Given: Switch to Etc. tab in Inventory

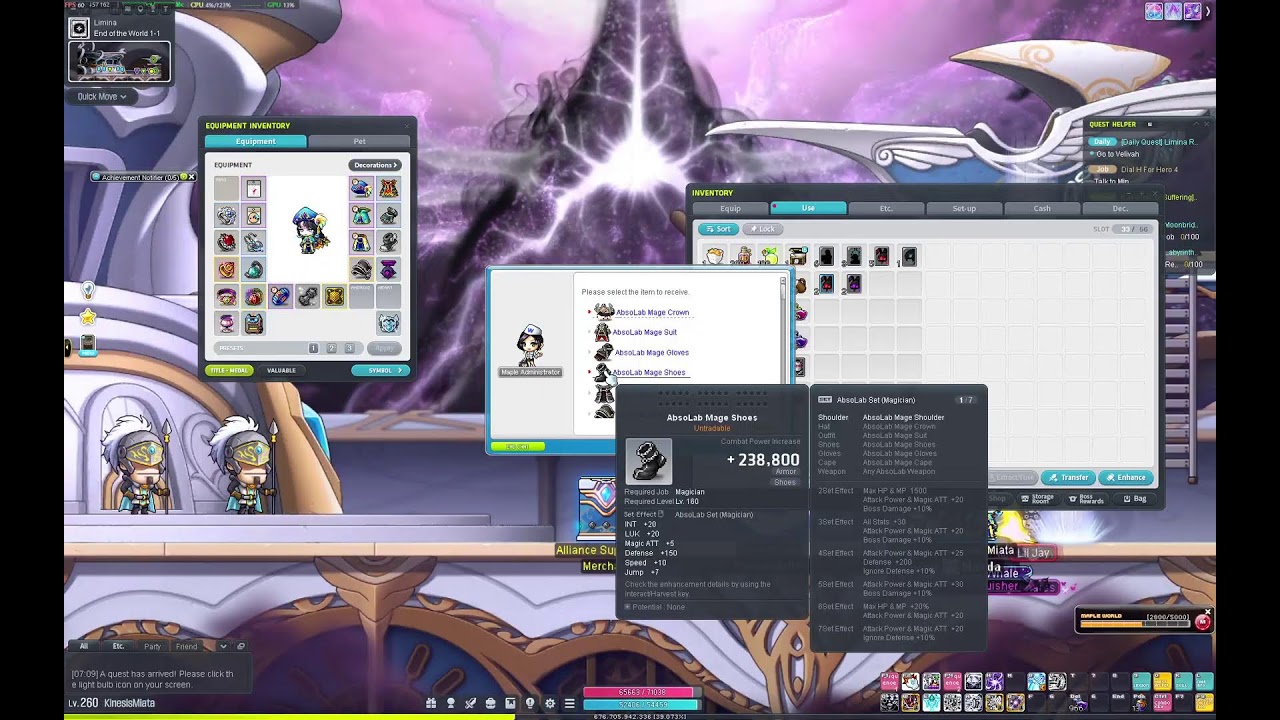Looking at the screenshot, I should click(886, 208).
